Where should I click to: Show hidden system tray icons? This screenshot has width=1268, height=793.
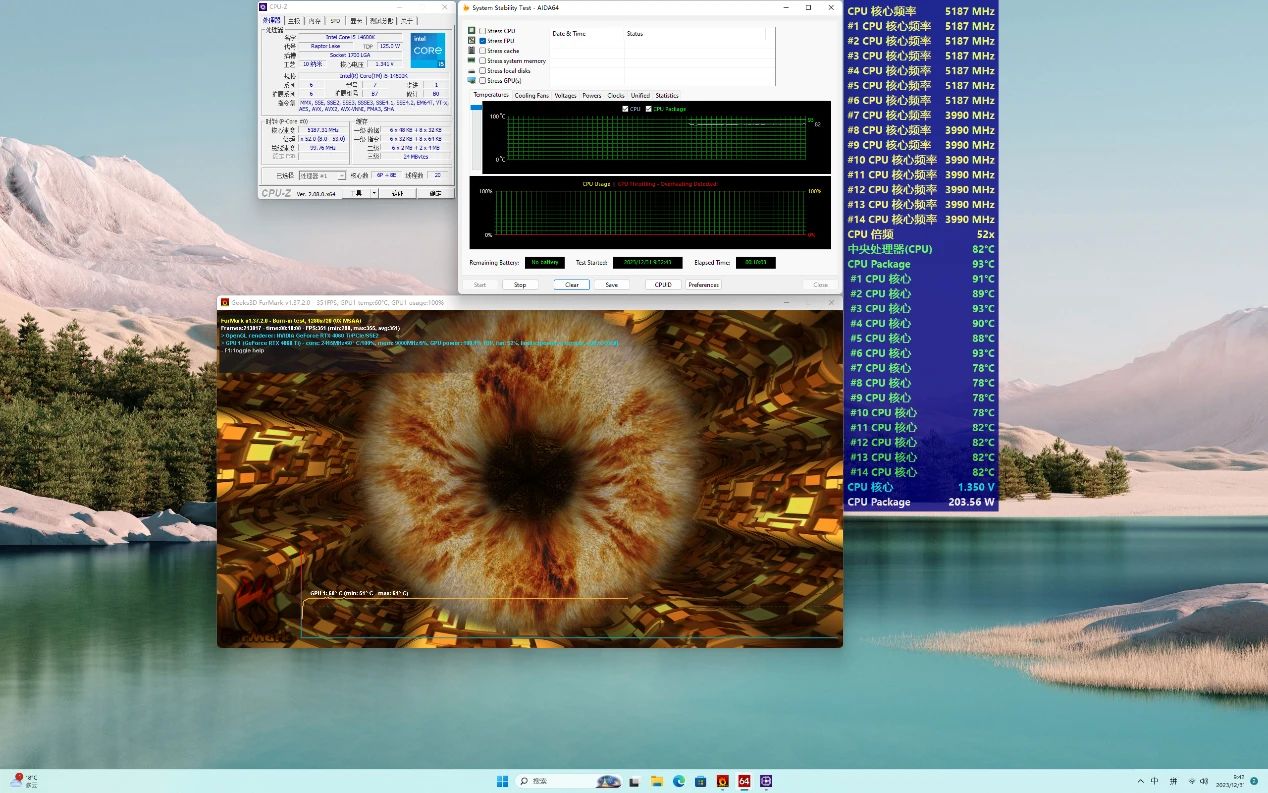click(1140, 781)
